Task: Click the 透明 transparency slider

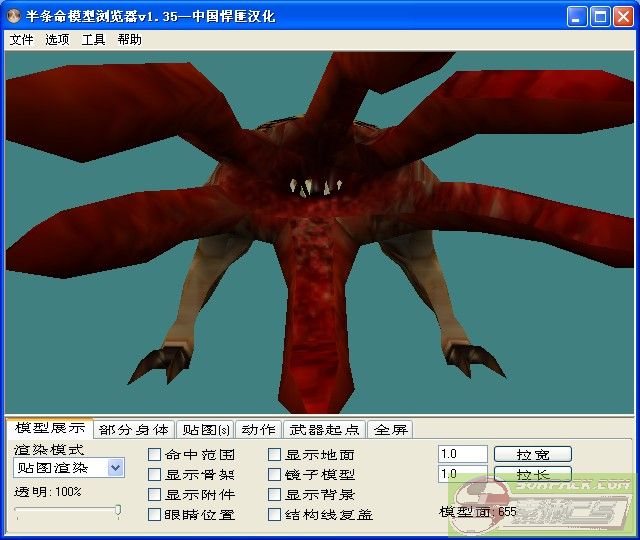Action: click(68, 511)
